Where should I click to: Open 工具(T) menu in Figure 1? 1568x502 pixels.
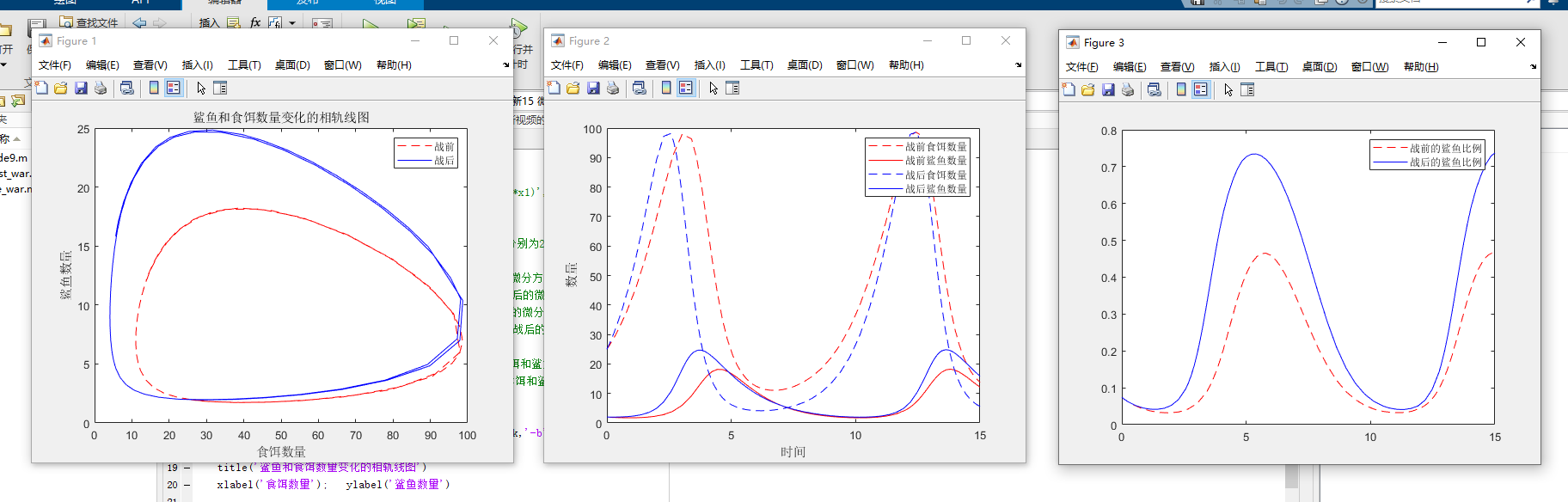point(244,65)
